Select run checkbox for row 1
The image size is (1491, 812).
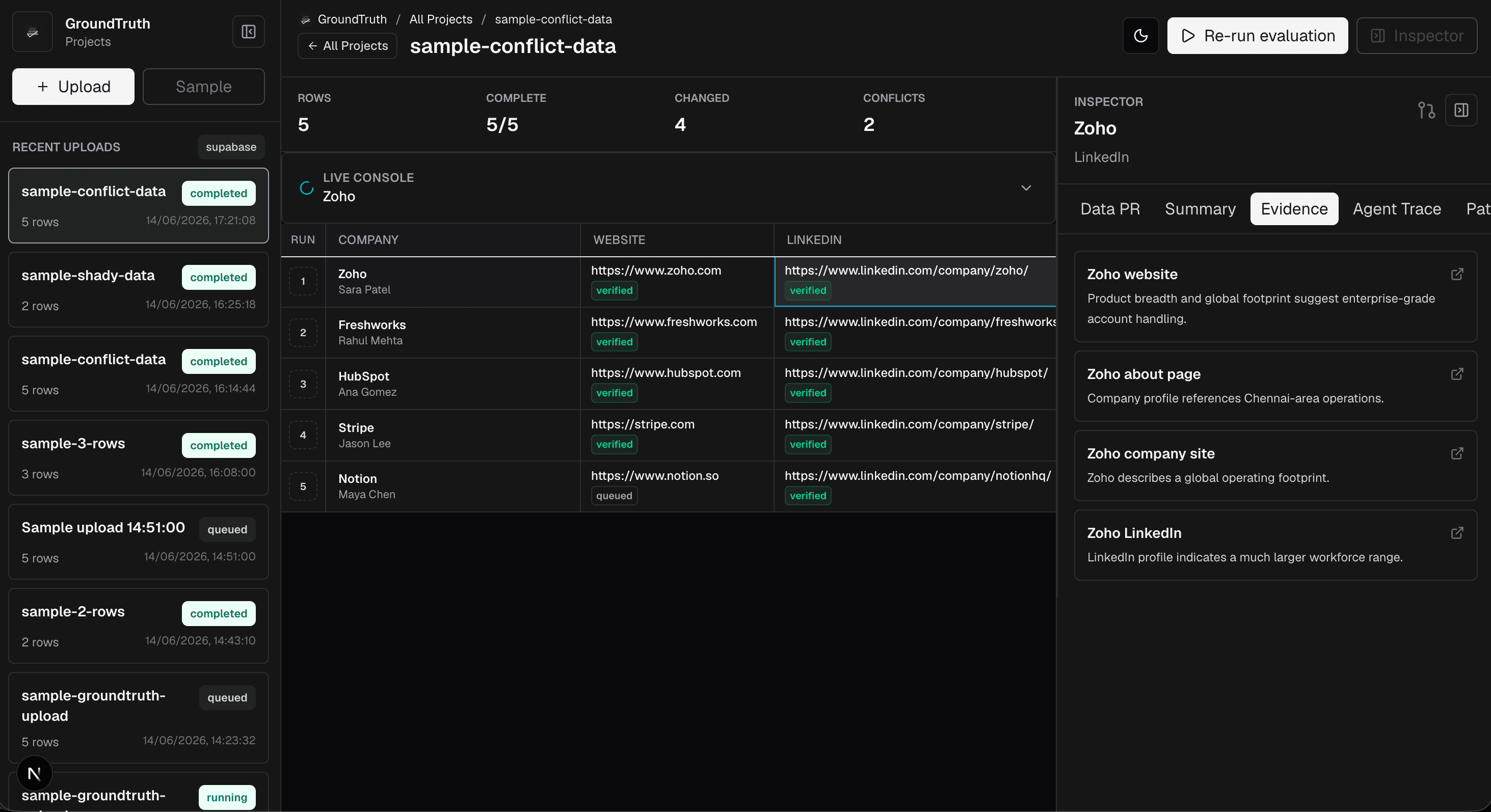point(303,281)
